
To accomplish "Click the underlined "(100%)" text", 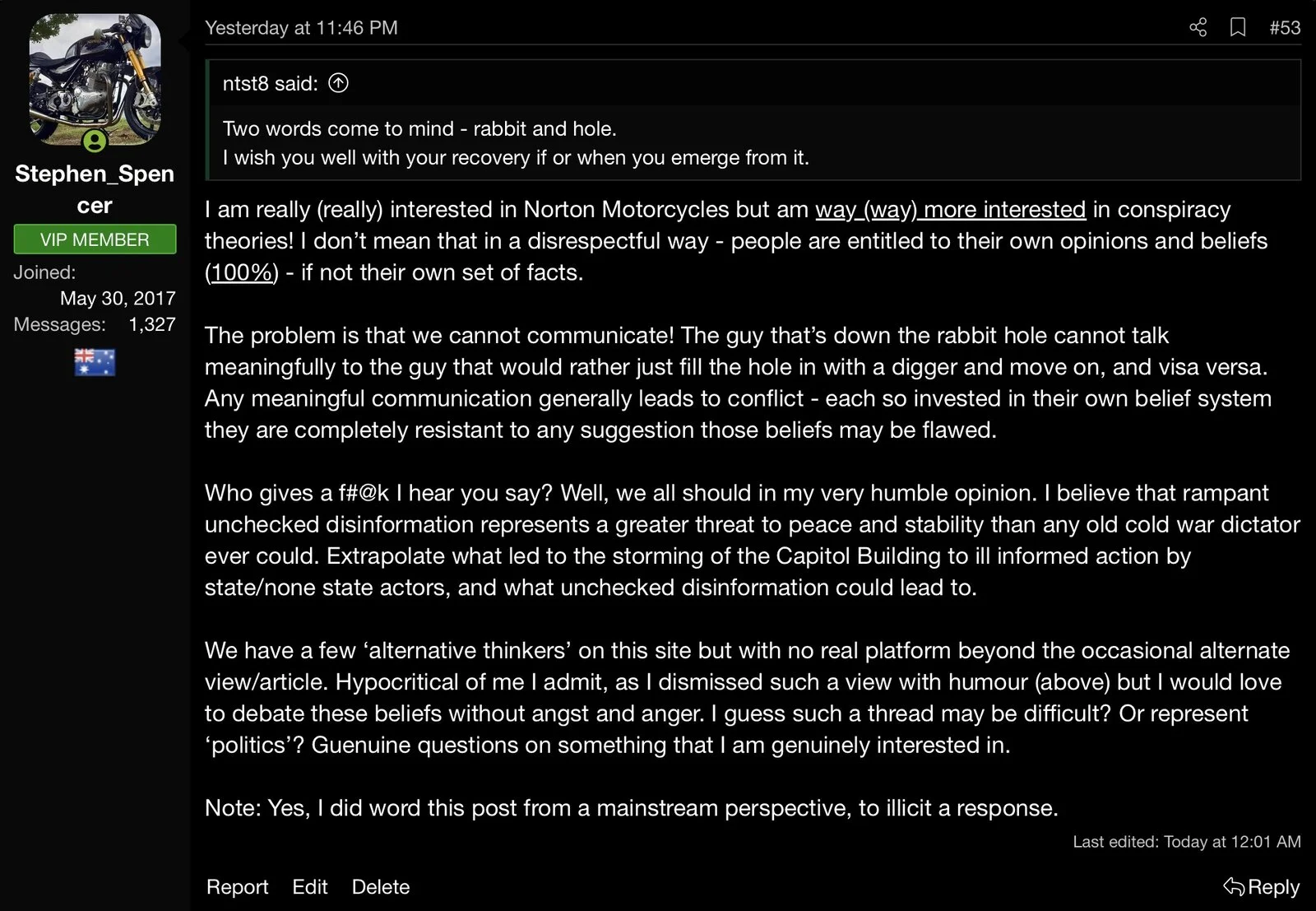I will pyautogui.click(x=242, y=272).
